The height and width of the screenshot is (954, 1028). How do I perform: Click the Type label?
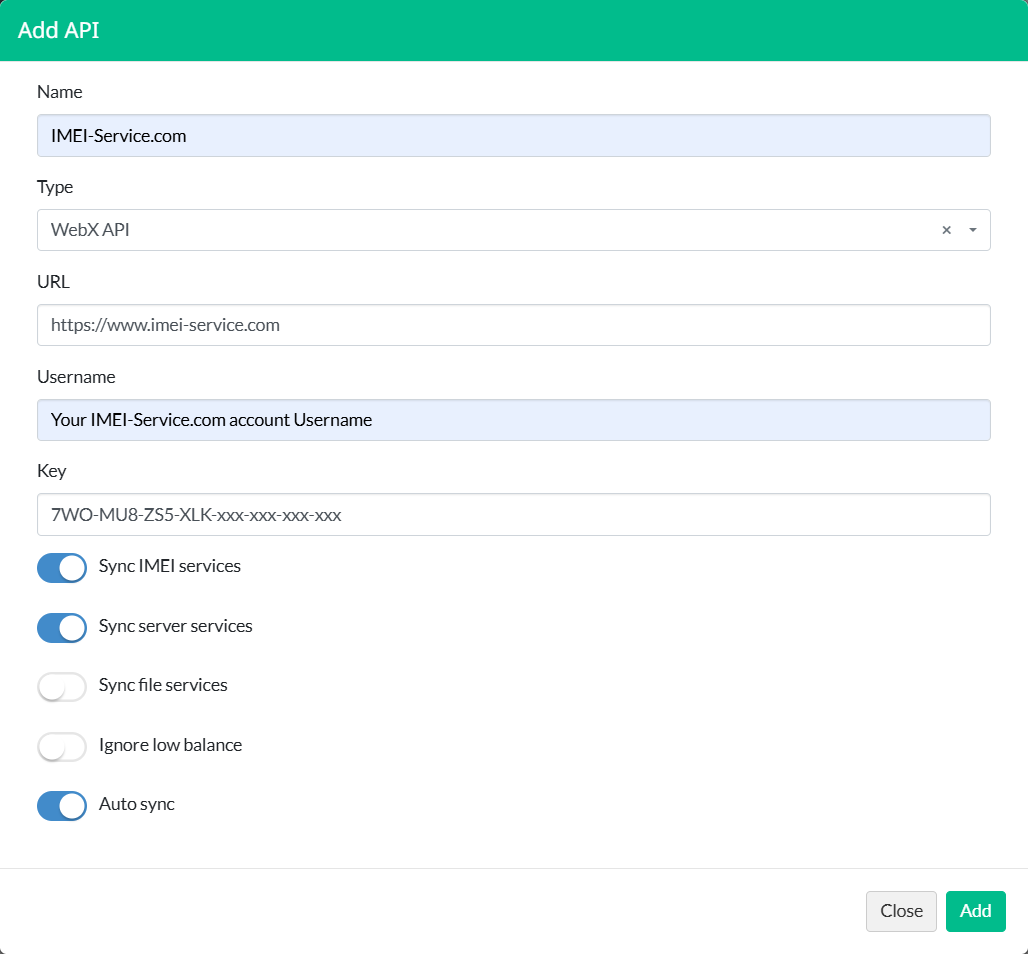[55, 187]
